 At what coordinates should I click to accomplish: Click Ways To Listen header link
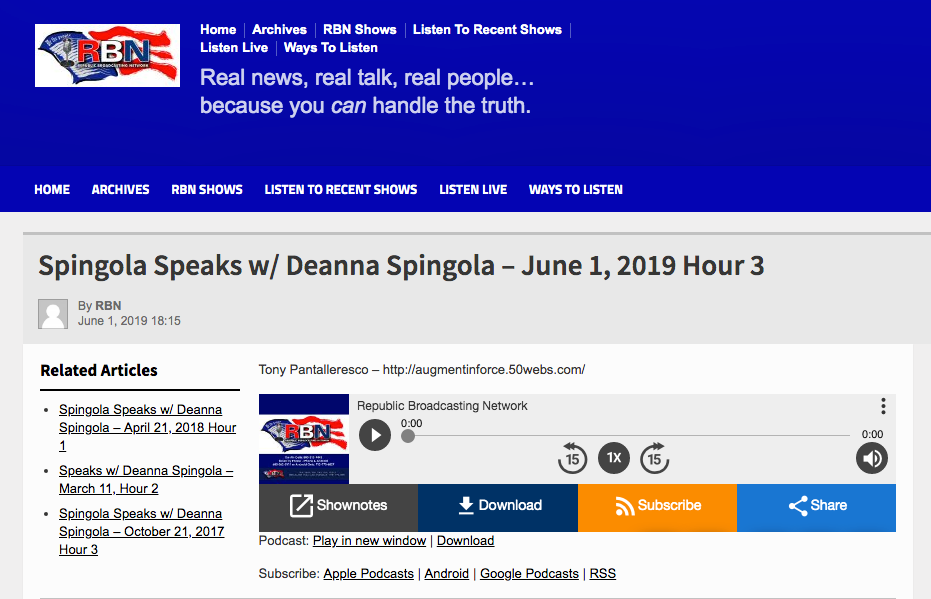point(331,47)
